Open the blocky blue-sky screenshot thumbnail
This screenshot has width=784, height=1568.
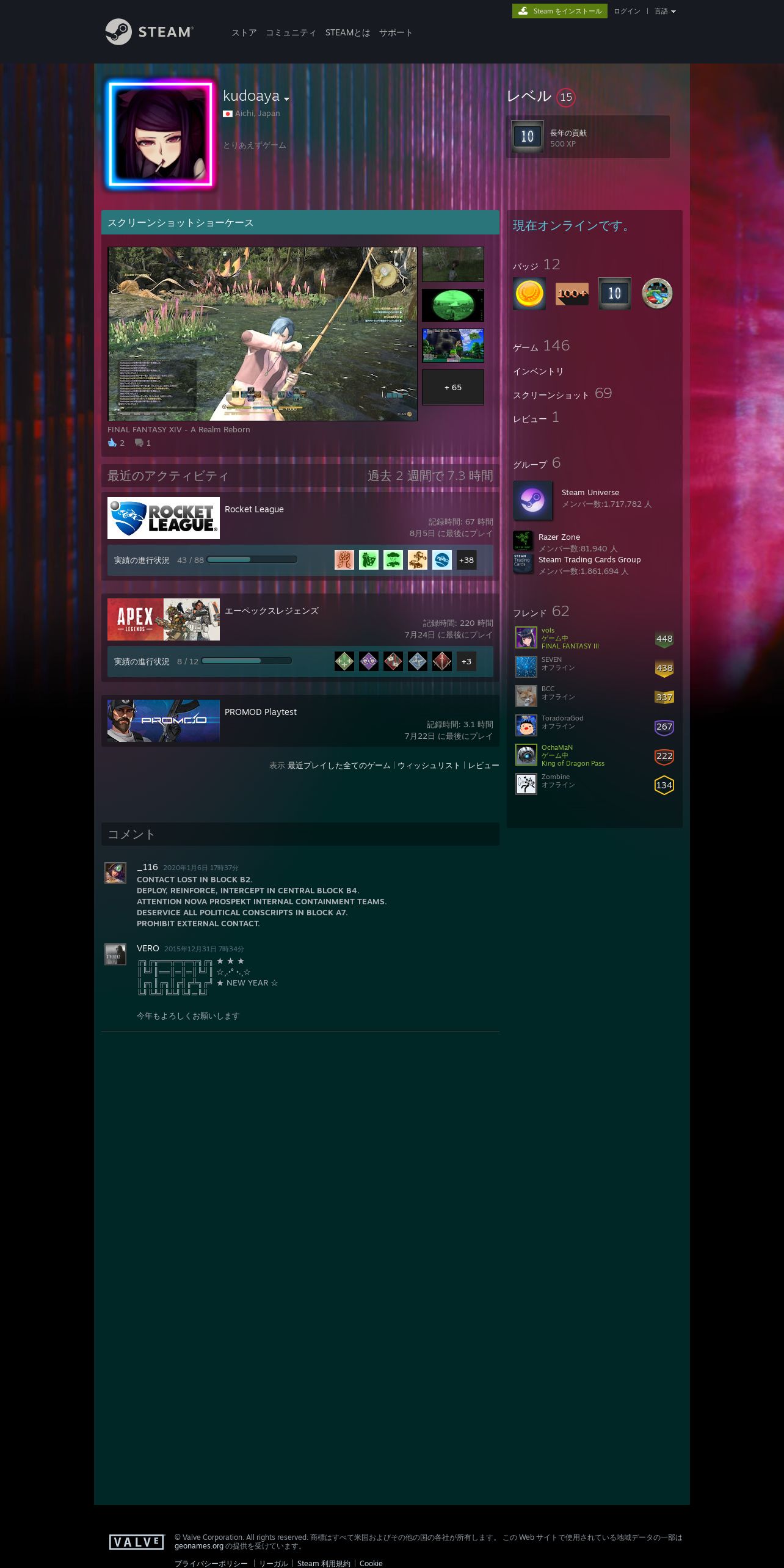(453, 346)
